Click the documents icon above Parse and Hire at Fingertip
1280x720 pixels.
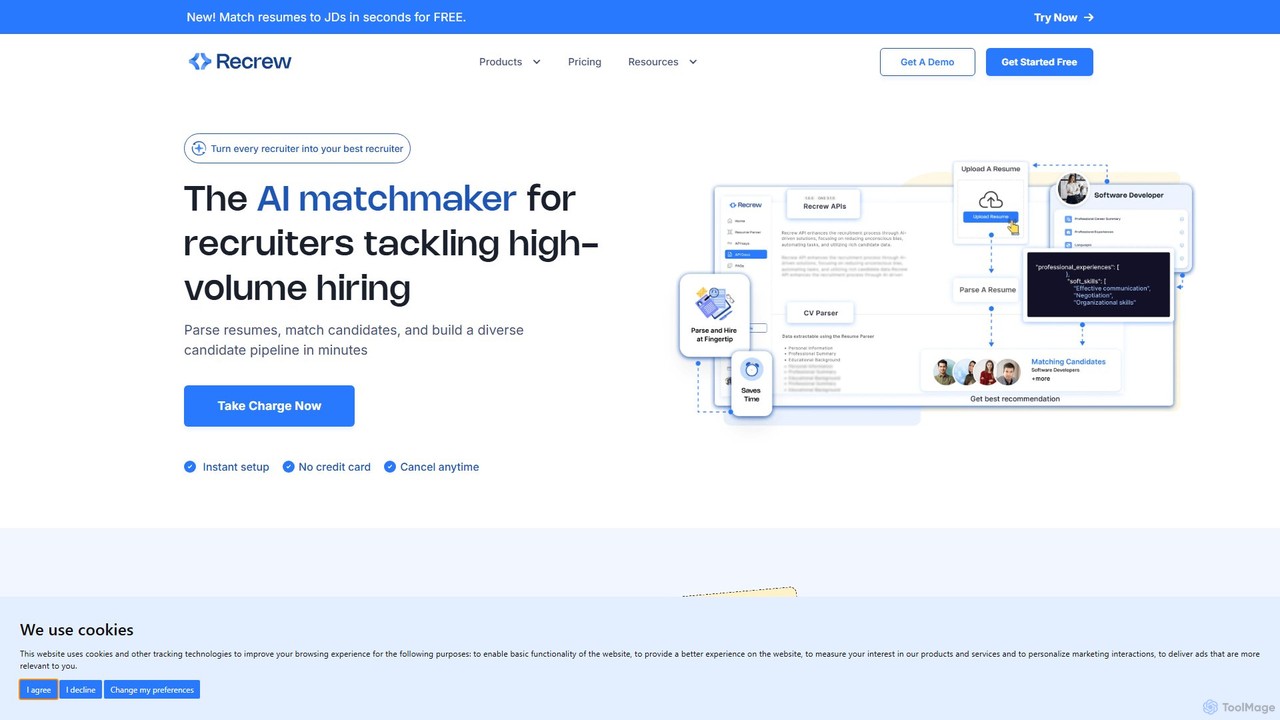pyautogui.click(x=714, y=304)
